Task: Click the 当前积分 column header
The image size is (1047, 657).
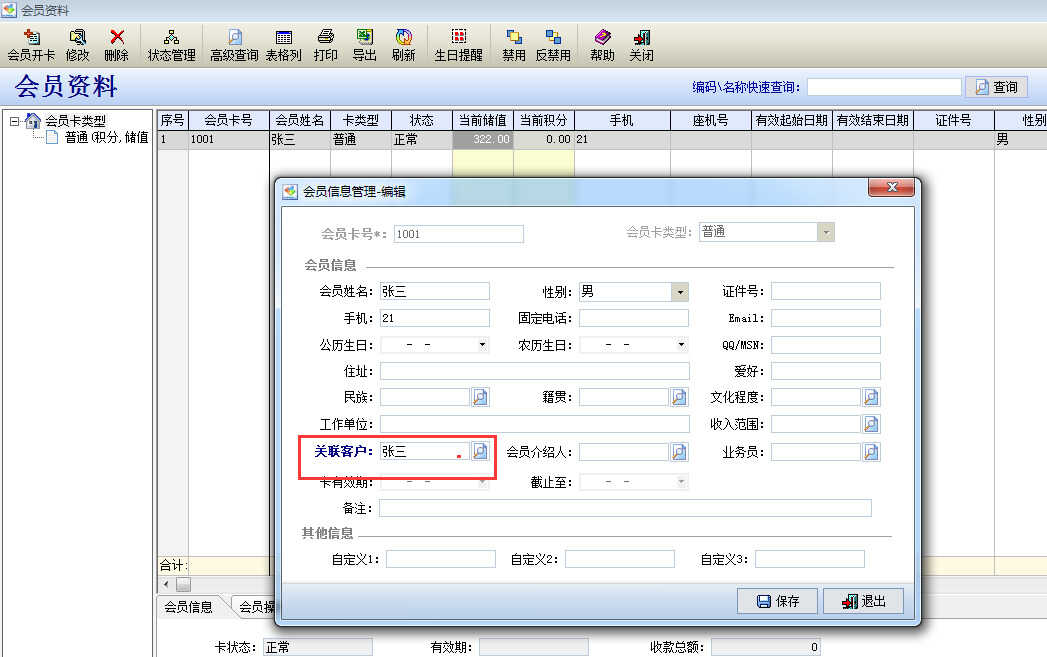Action: click(544, 120)
